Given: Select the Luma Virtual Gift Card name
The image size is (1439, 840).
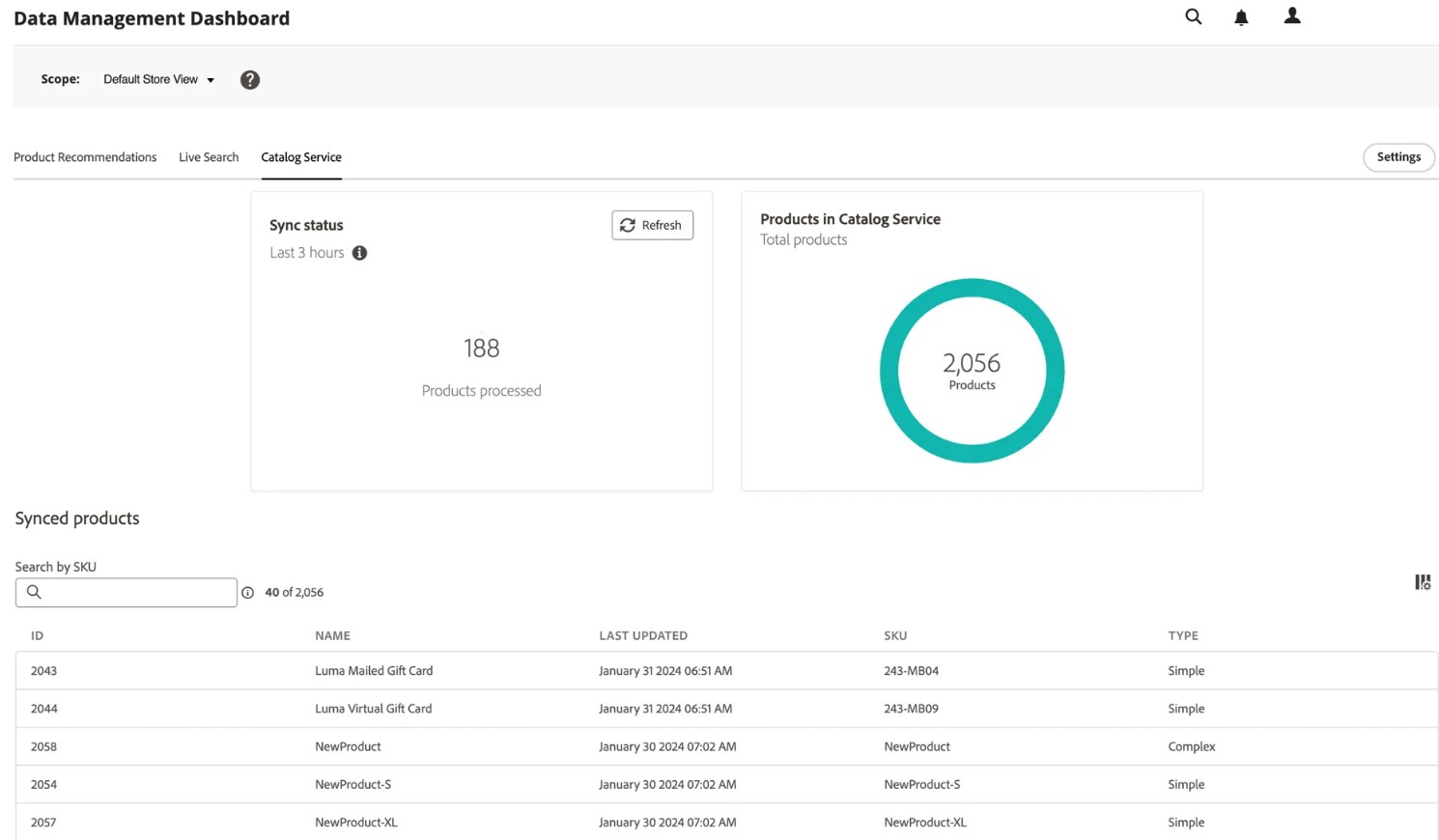Looking at the screenshot, I should (373, 709).
